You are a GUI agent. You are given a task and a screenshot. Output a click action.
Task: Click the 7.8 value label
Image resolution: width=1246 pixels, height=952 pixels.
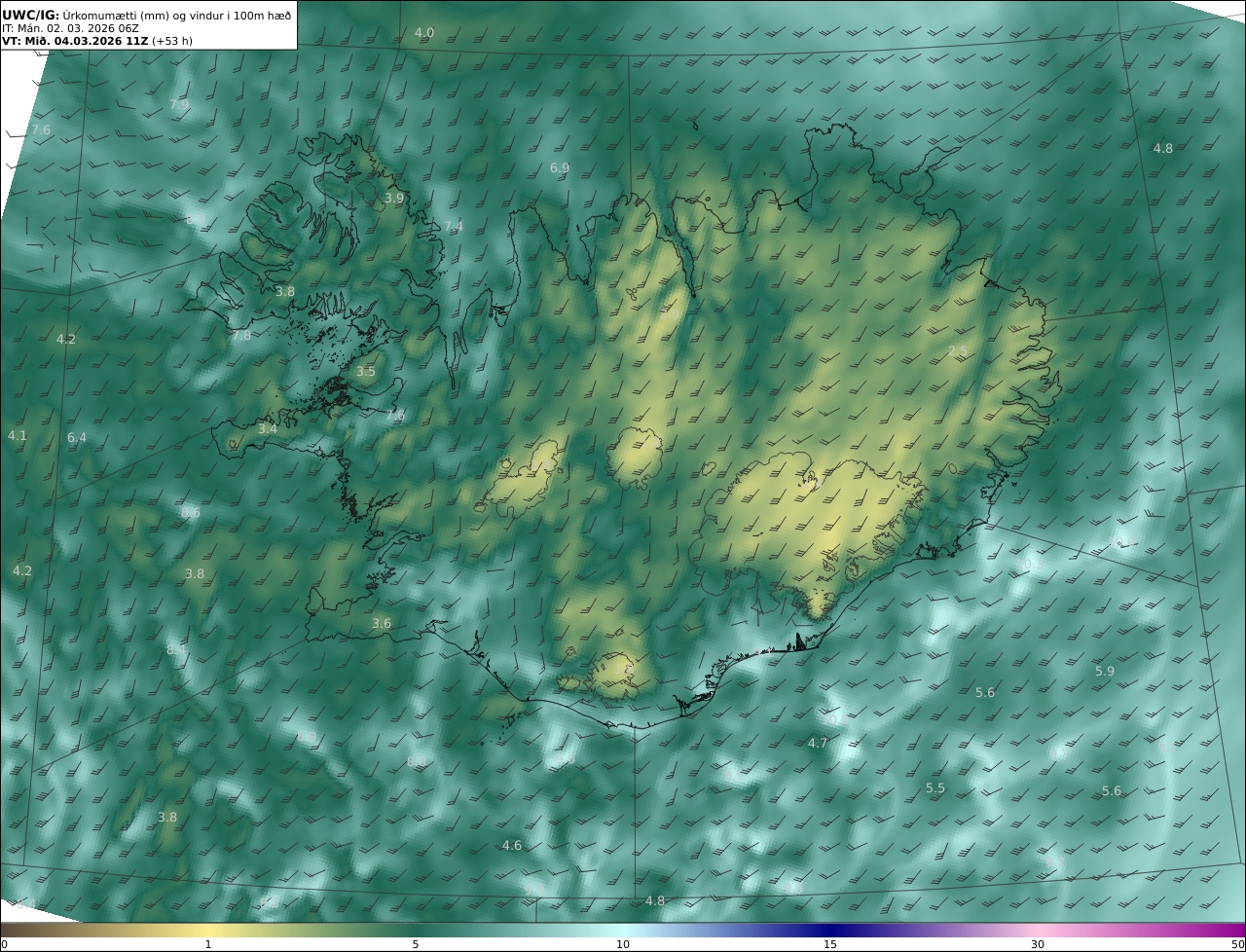coord(241,335)
